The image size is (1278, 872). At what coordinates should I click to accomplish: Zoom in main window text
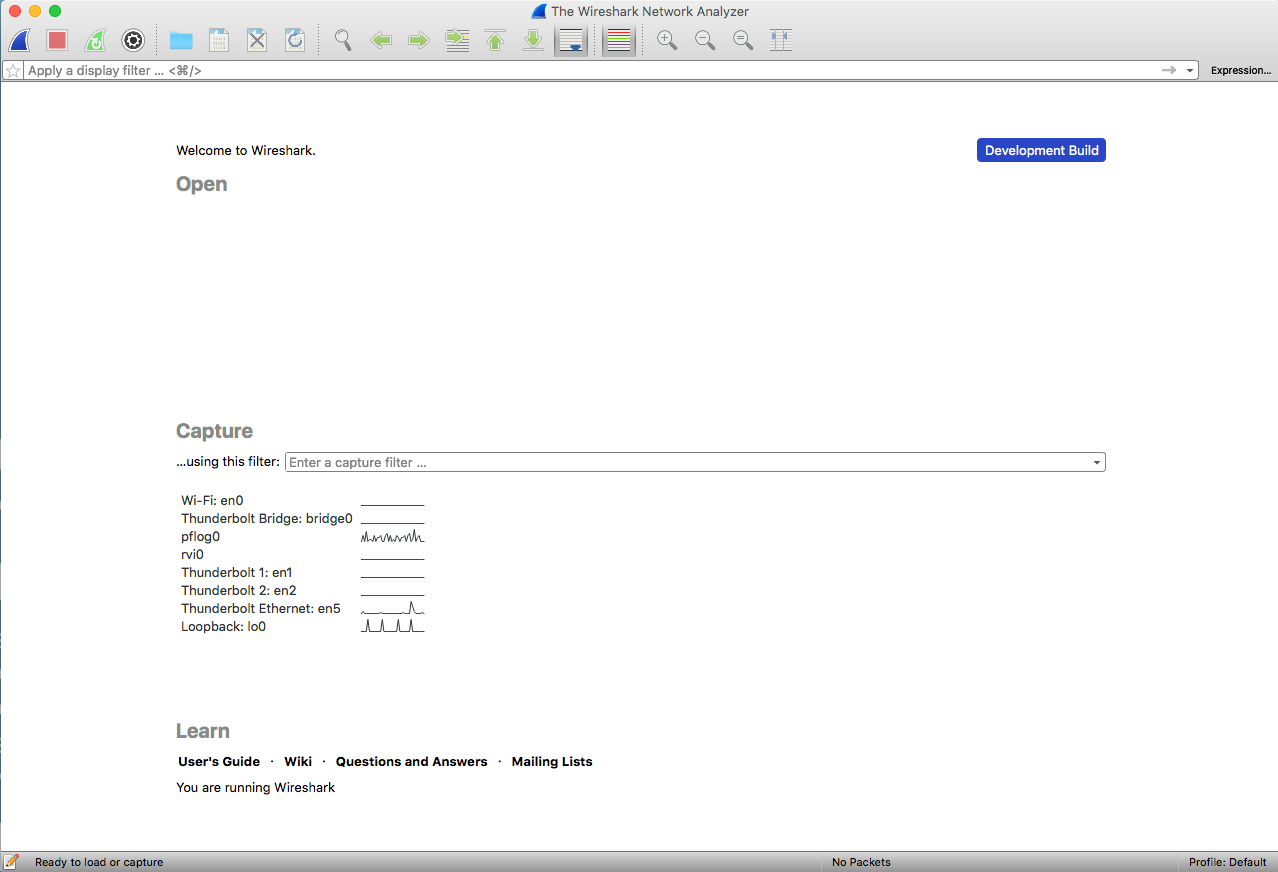tap(667, 40)
